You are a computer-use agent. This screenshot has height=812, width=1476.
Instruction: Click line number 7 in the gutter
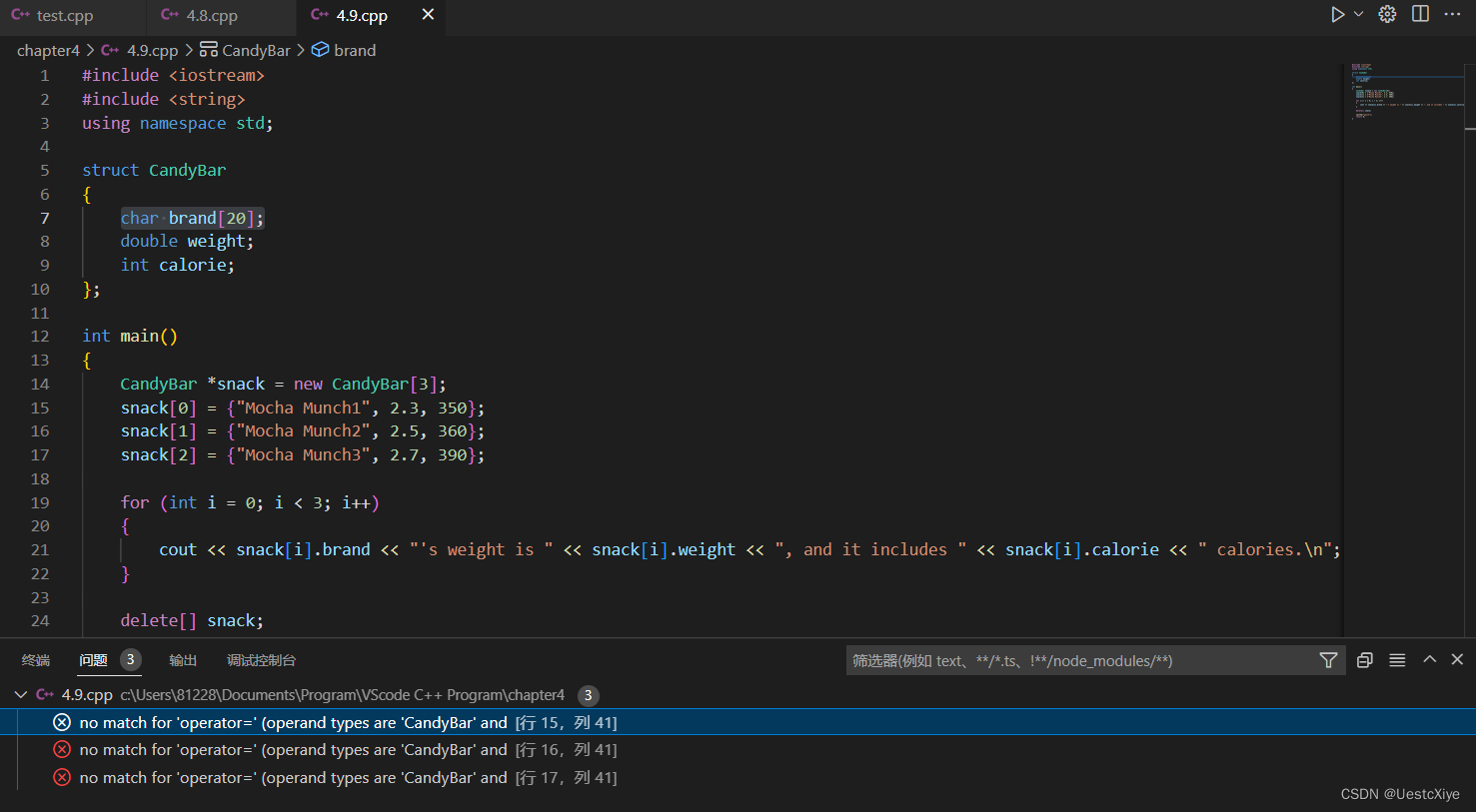coord(44,218)
